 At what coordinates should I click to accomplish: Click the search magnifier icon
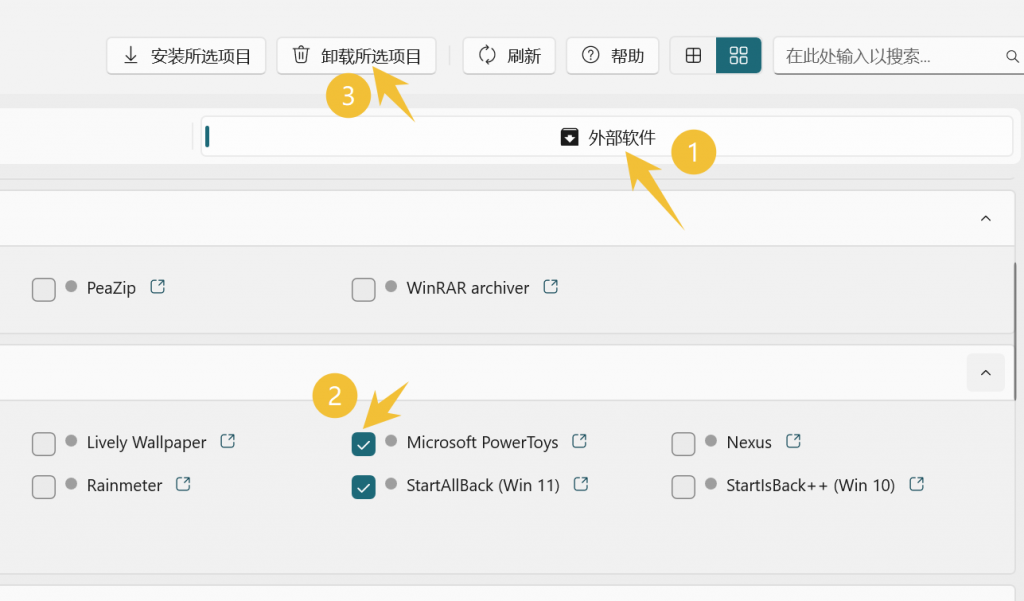pos(1012,57)
